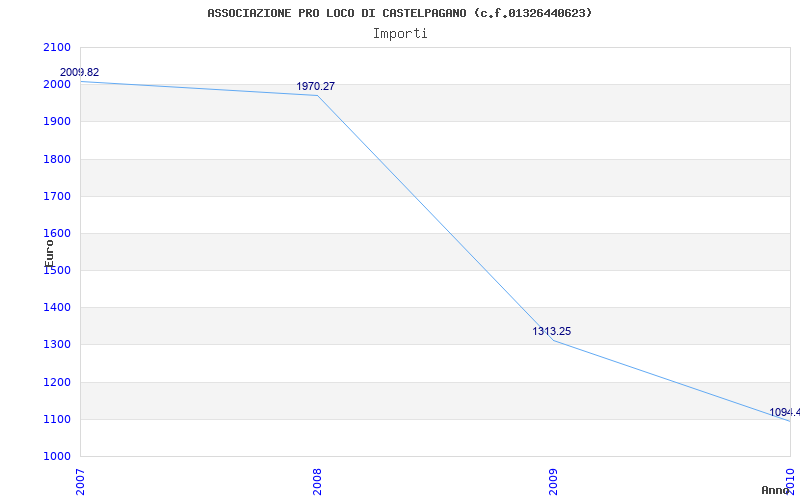Click the chart title ASSOCIAZIONE PRO LOCO DI CASTELPAGANO
Screen dimensions: 800x500
click(400, 13)
